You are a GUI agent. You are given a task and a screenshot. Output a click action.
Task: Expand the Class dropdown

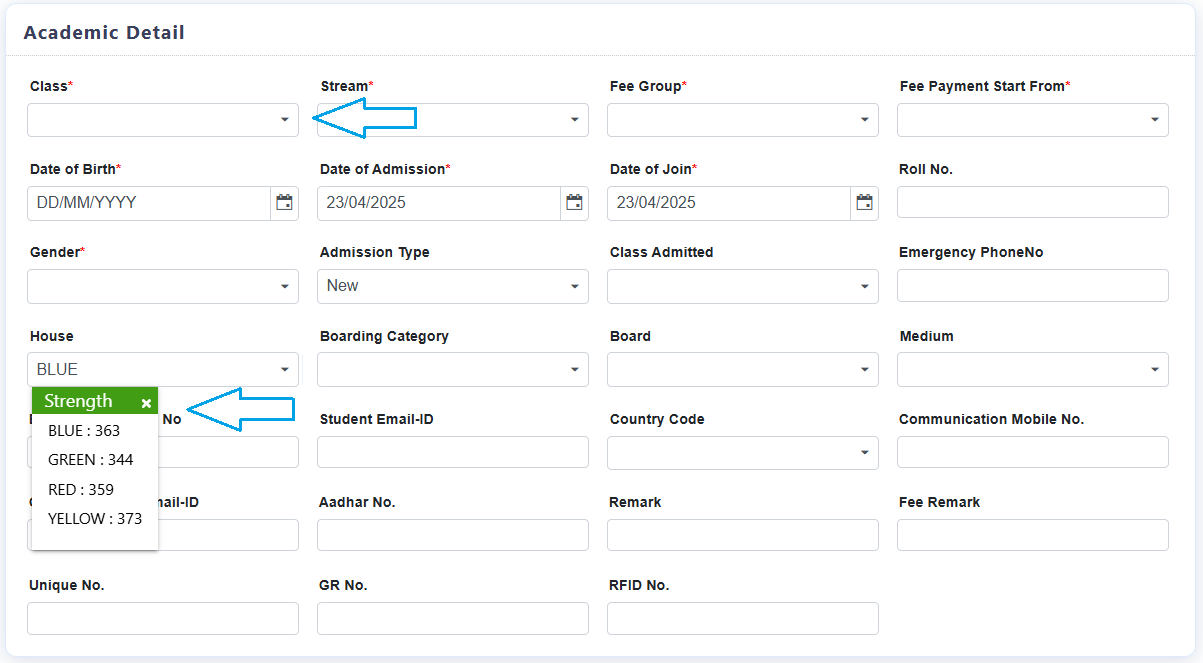point(163,120)
